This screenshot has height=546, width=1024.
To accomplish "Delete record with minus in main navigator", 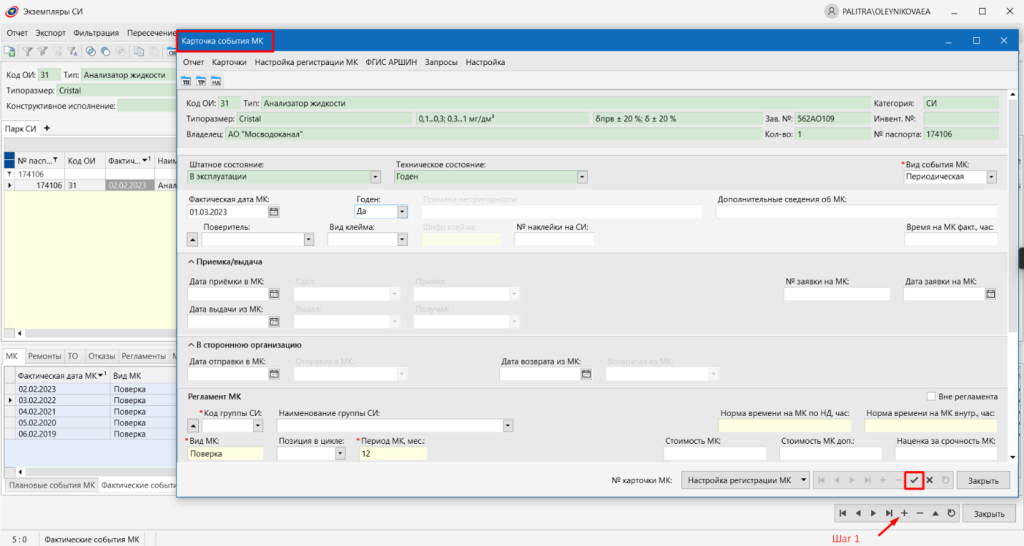I will coord(920,513).
